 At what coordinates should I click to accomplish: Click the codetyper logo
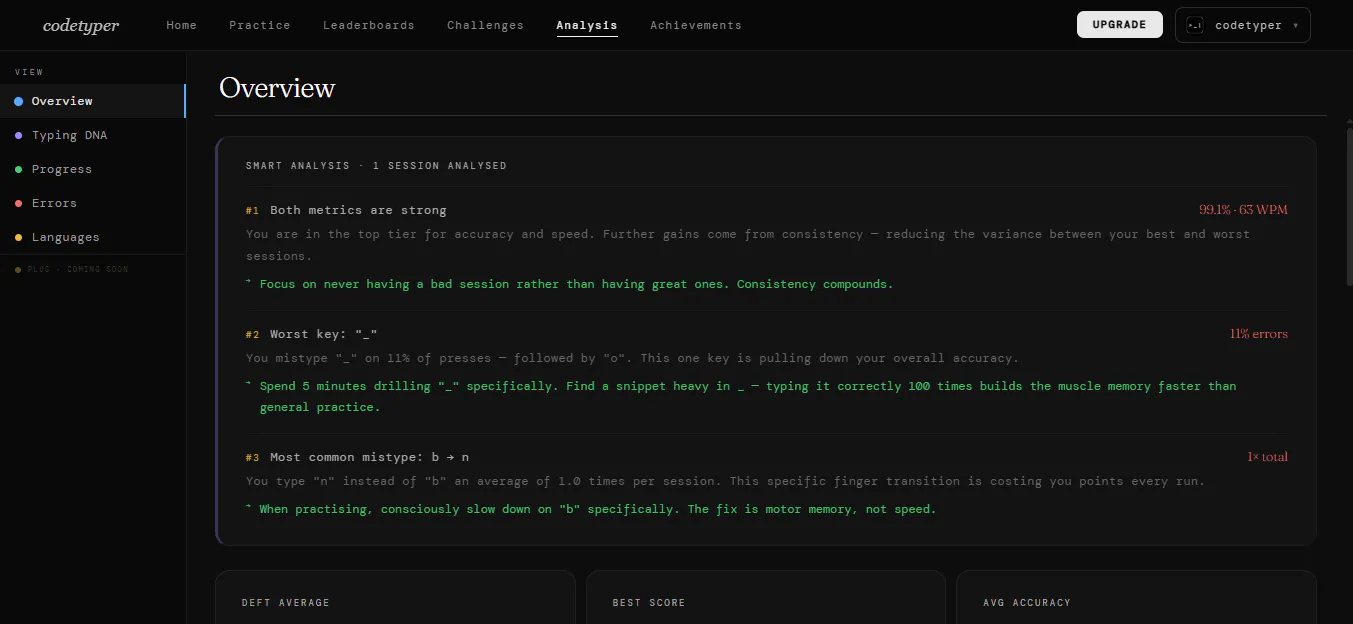coord(81,26)
